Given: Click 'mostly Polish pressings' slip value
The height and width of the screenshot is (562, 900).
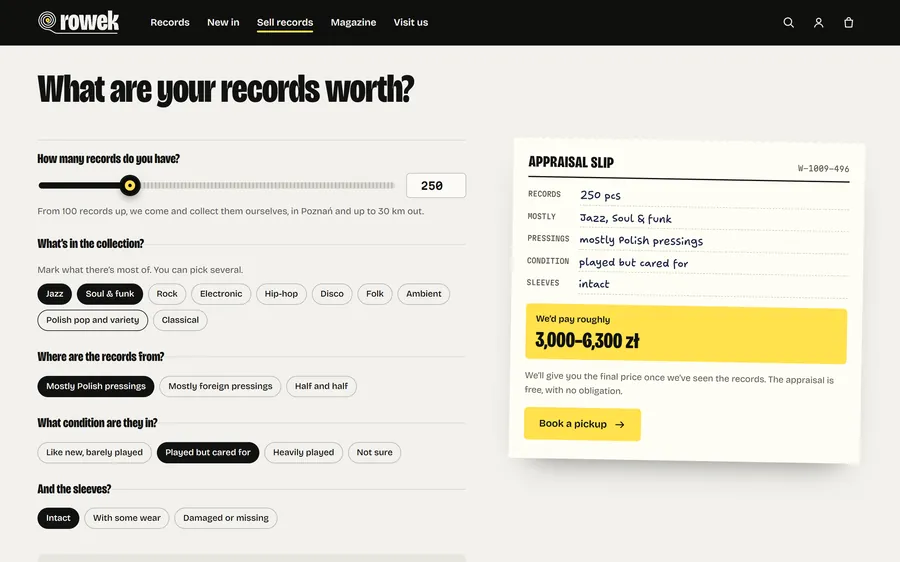Looking at the screenshot, I should click(641, 241).
